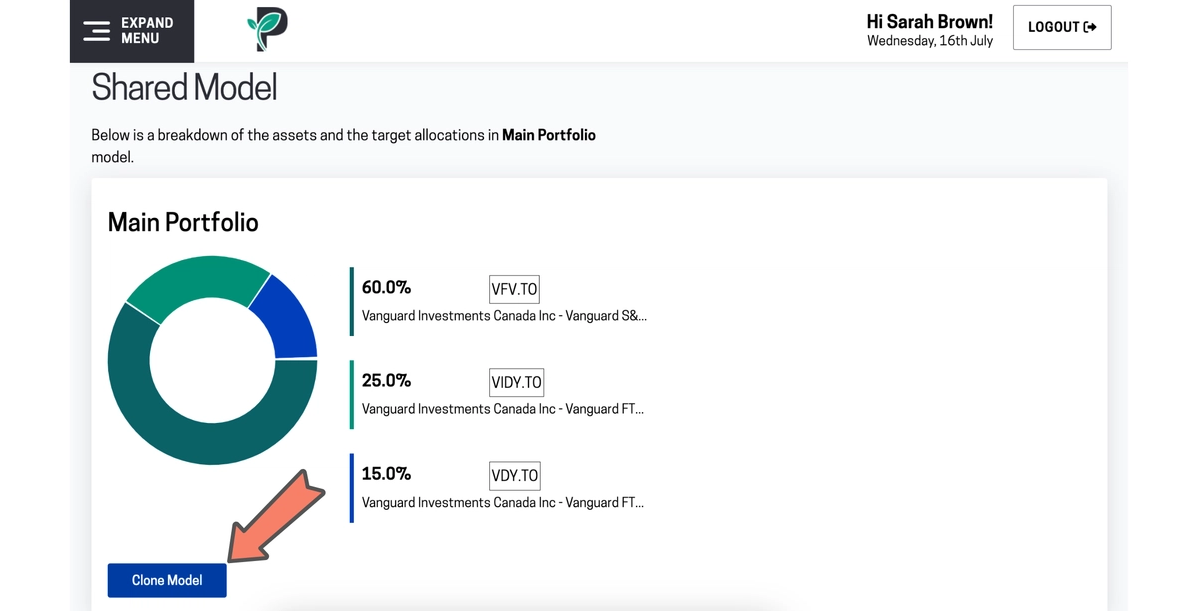Image resolution: width=1199 pixels, height=611 pixels.
Task: Select the VFV.TO ticker tag
Action: point(514,289)
